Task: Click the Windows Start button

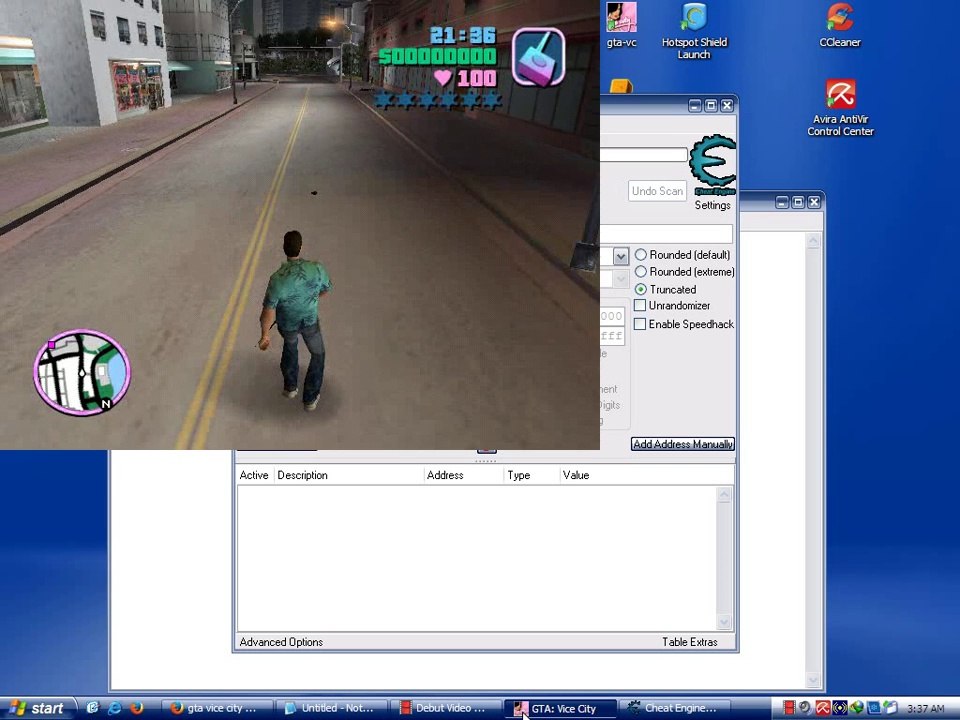Action: tap(38, 708)
